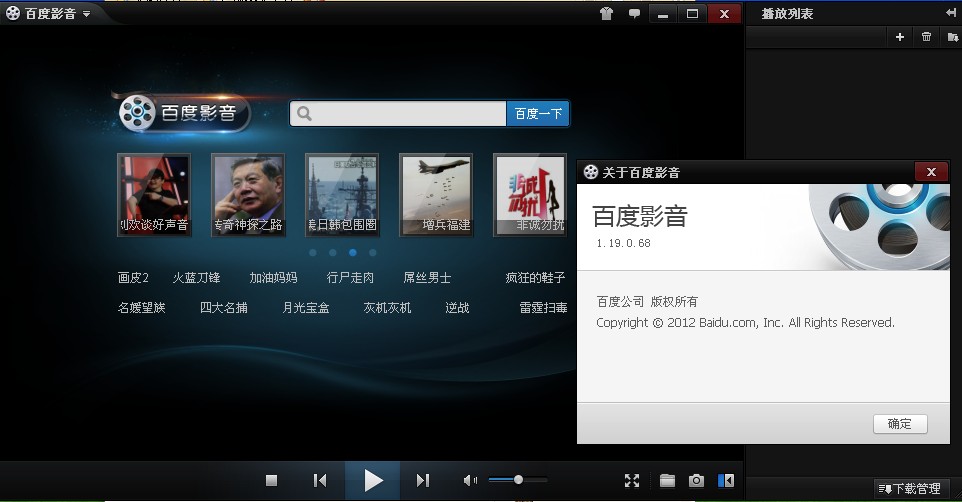Open the 日韩包围圈 thumbnail
This screenshot has width=962, height=502.
tap(342, 195)
